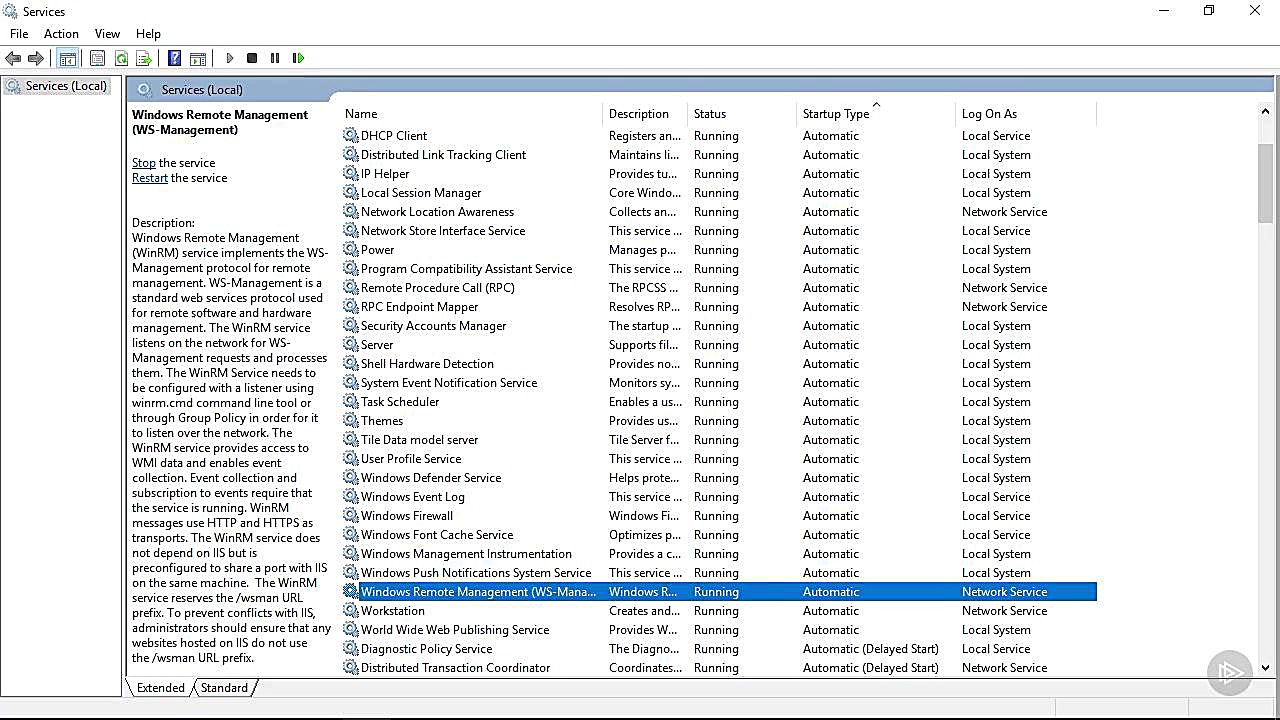The width and height of the screenshot is (1280, 720).
Task: Click the gear icon beside DHCP Client
Action: [x=350, y=135]
